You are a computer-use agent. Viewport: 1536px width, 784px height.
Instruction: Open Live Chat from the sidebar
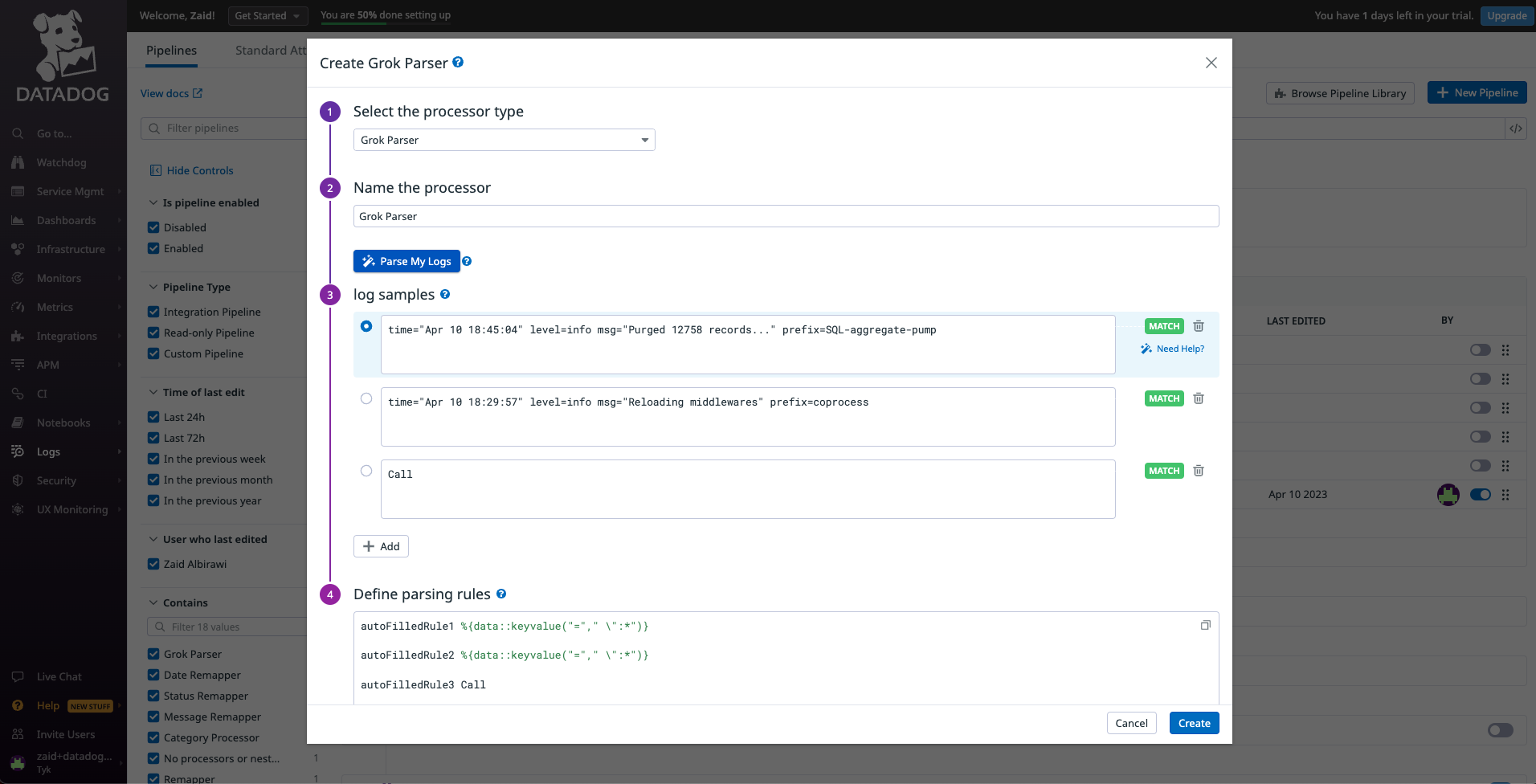click(59, 676)
